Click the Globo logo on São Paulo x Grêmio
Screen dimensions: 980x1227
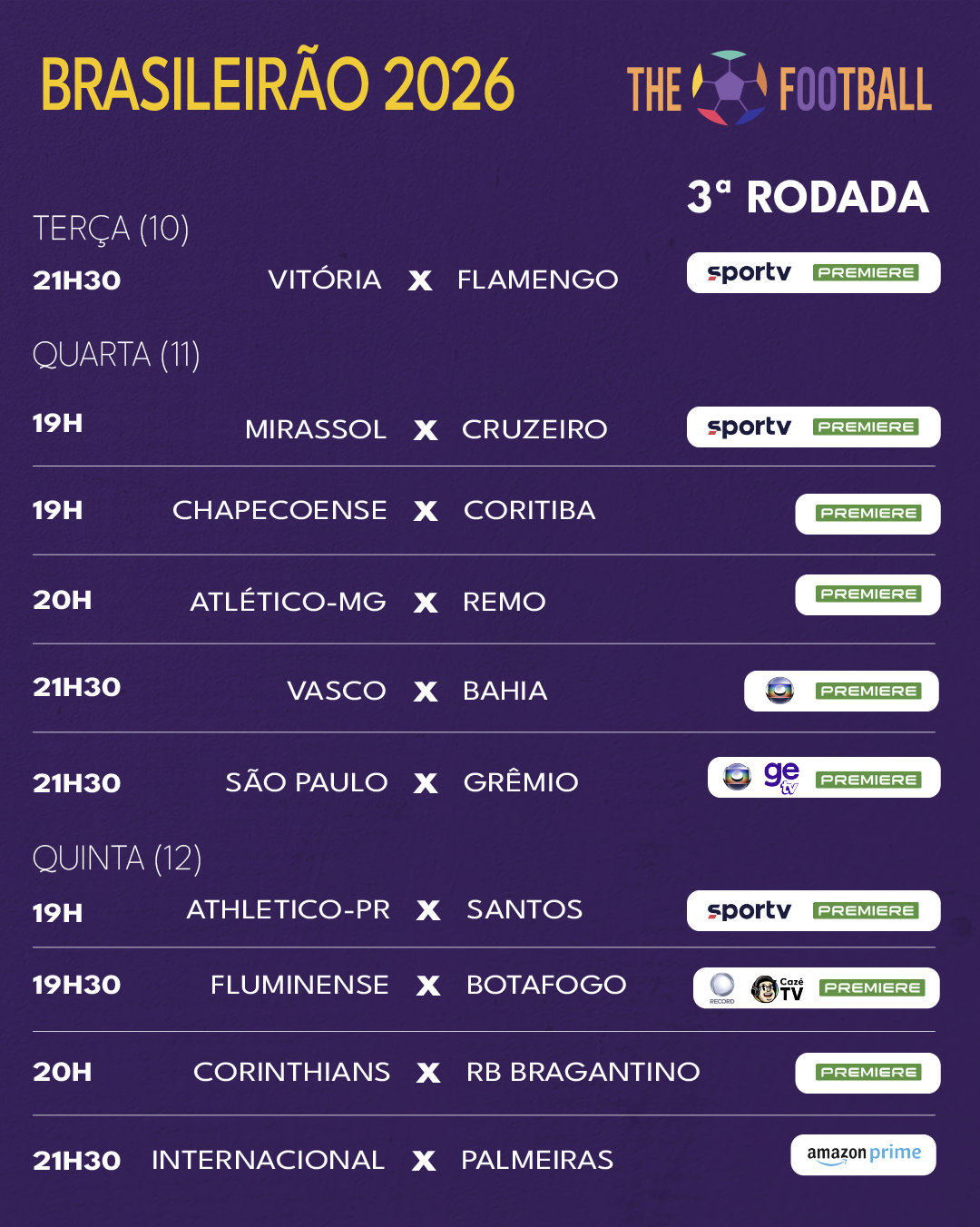click(x=737, y=777)
